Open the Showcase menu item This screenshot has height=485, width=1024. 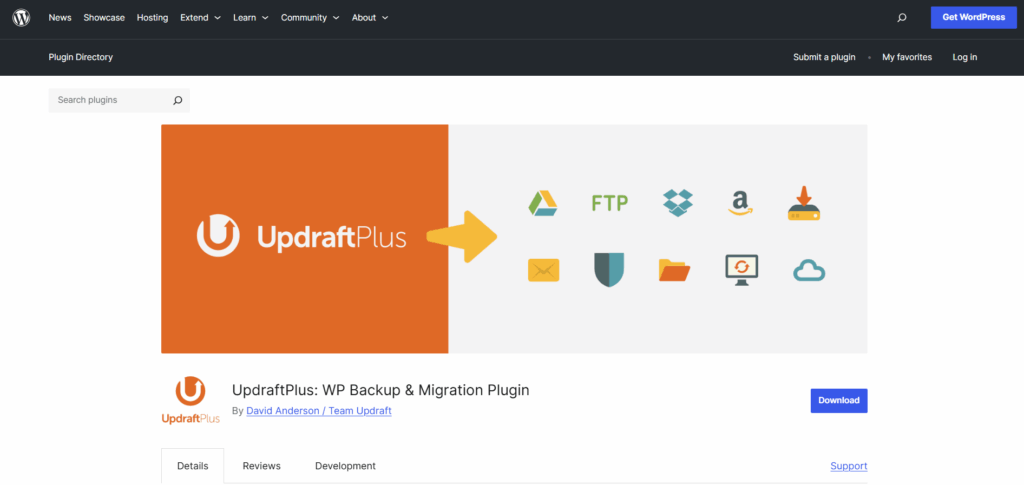(104, 18)
